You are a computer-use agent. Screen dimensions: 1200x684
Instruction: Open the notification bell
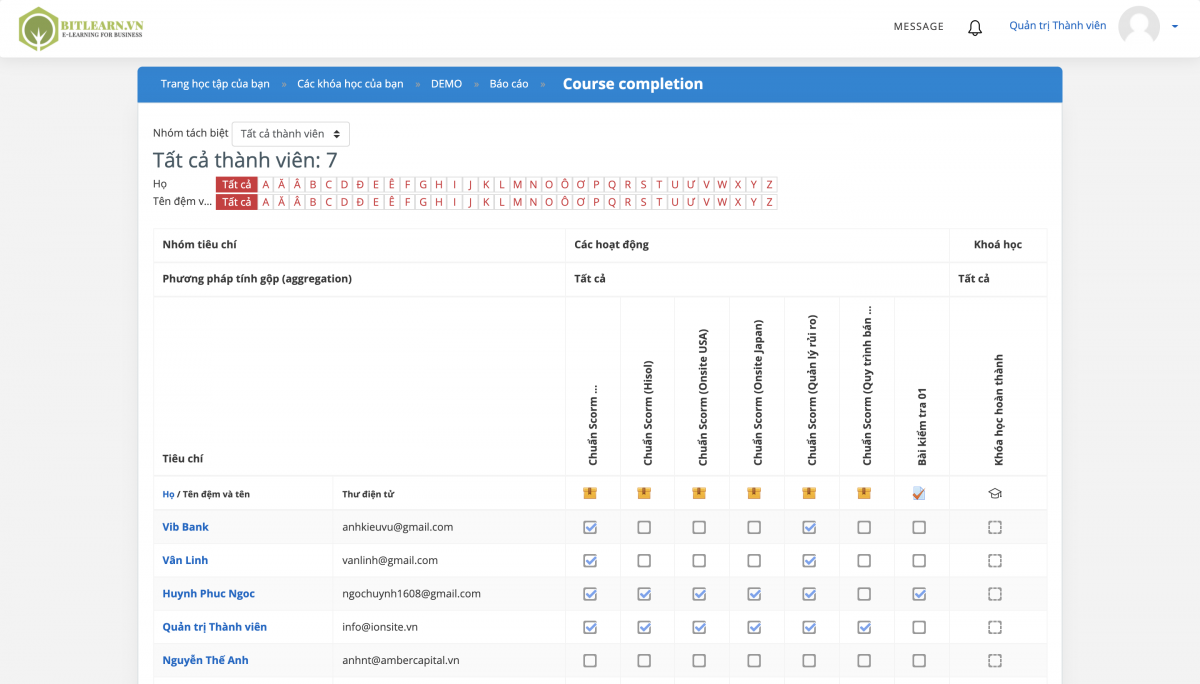tap(975, 27)
